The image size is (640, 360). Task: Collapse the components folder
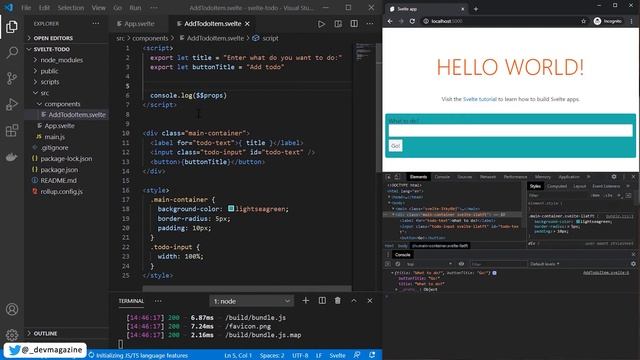62,104
